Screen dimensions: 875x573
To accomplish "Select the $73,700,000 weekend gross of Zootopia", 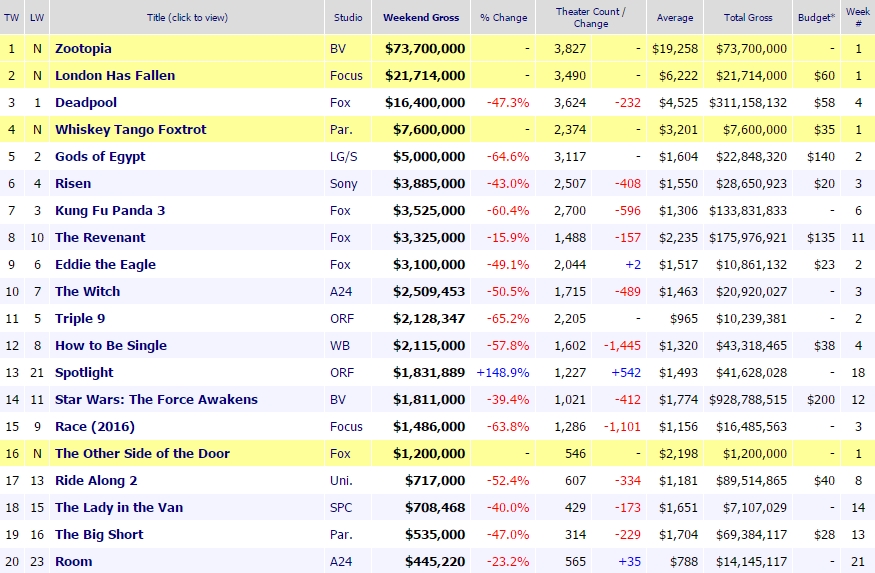I will [x=425, y=49].
